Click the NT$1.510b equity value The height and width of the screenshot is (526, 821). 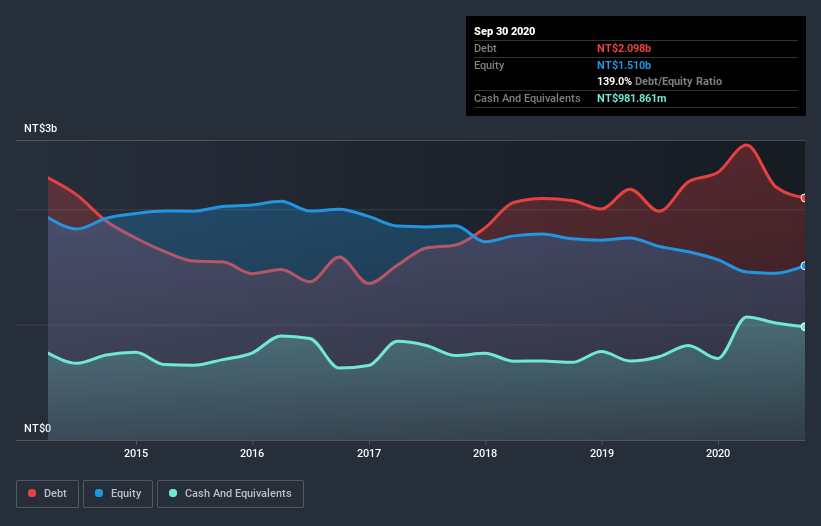point(624,65)
